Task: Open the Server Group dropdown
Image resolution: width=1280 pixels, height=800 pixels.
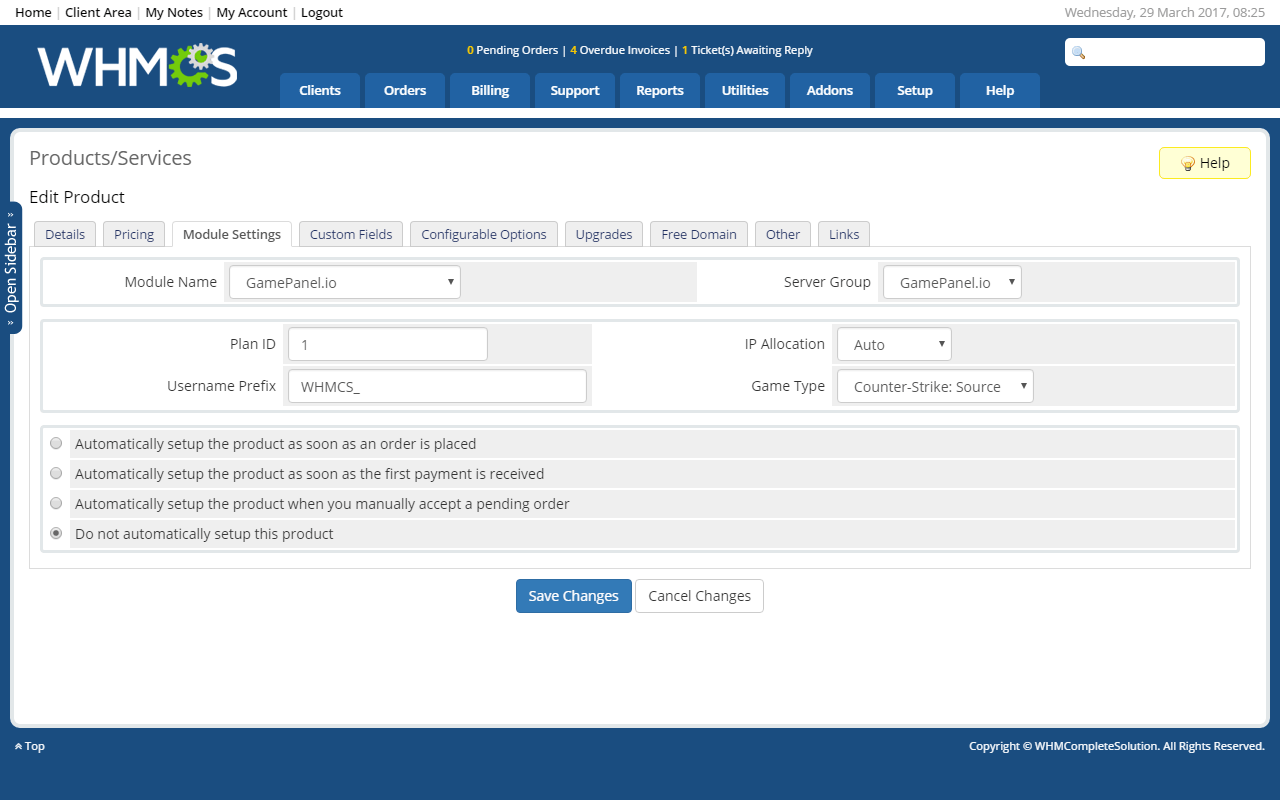Action: pos(952,282)
